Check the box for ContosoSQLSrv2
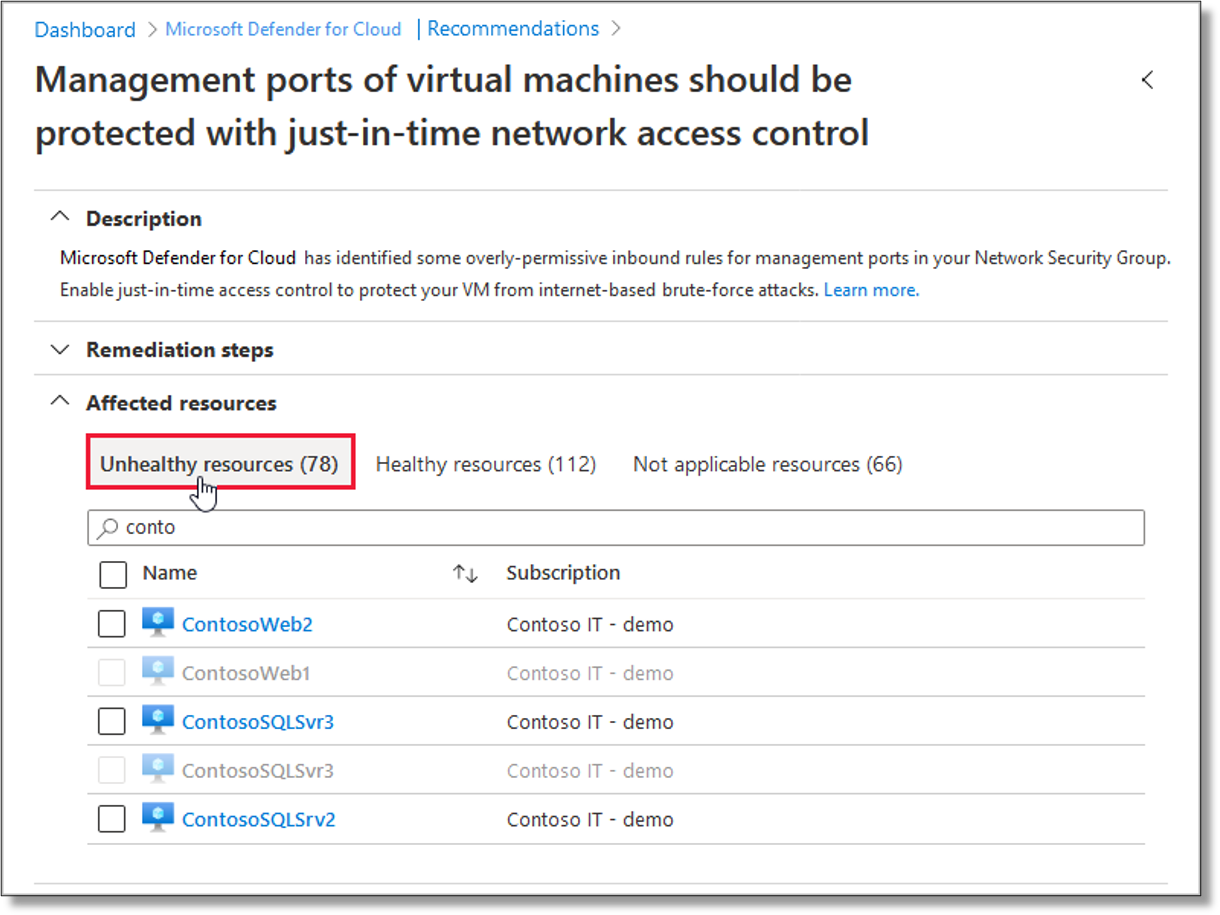The width and height of the screenshot is (1220, 915). pyautogui.click(x=112, y=819)
